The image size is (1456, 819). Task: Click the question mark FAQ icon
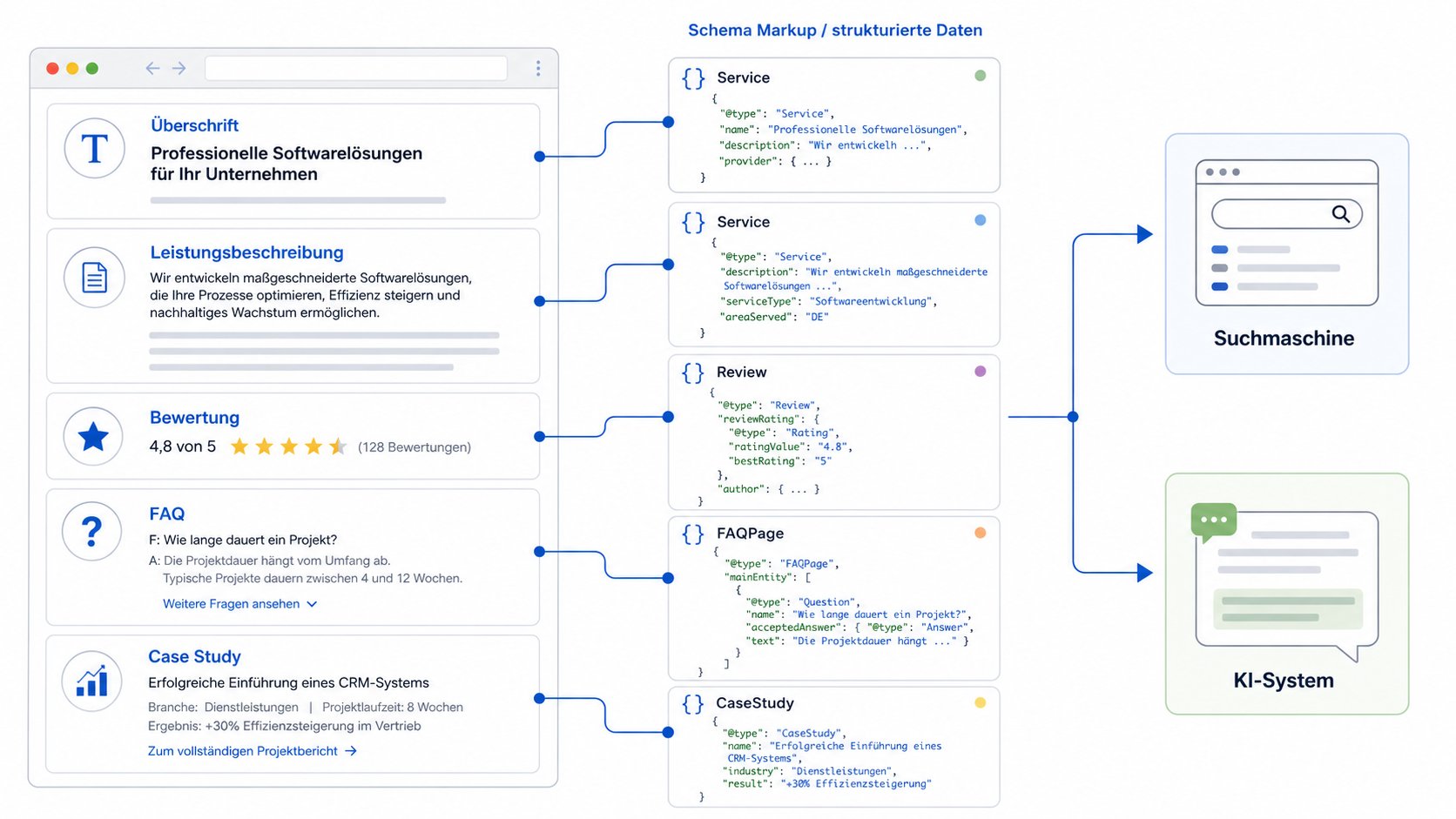92,531
